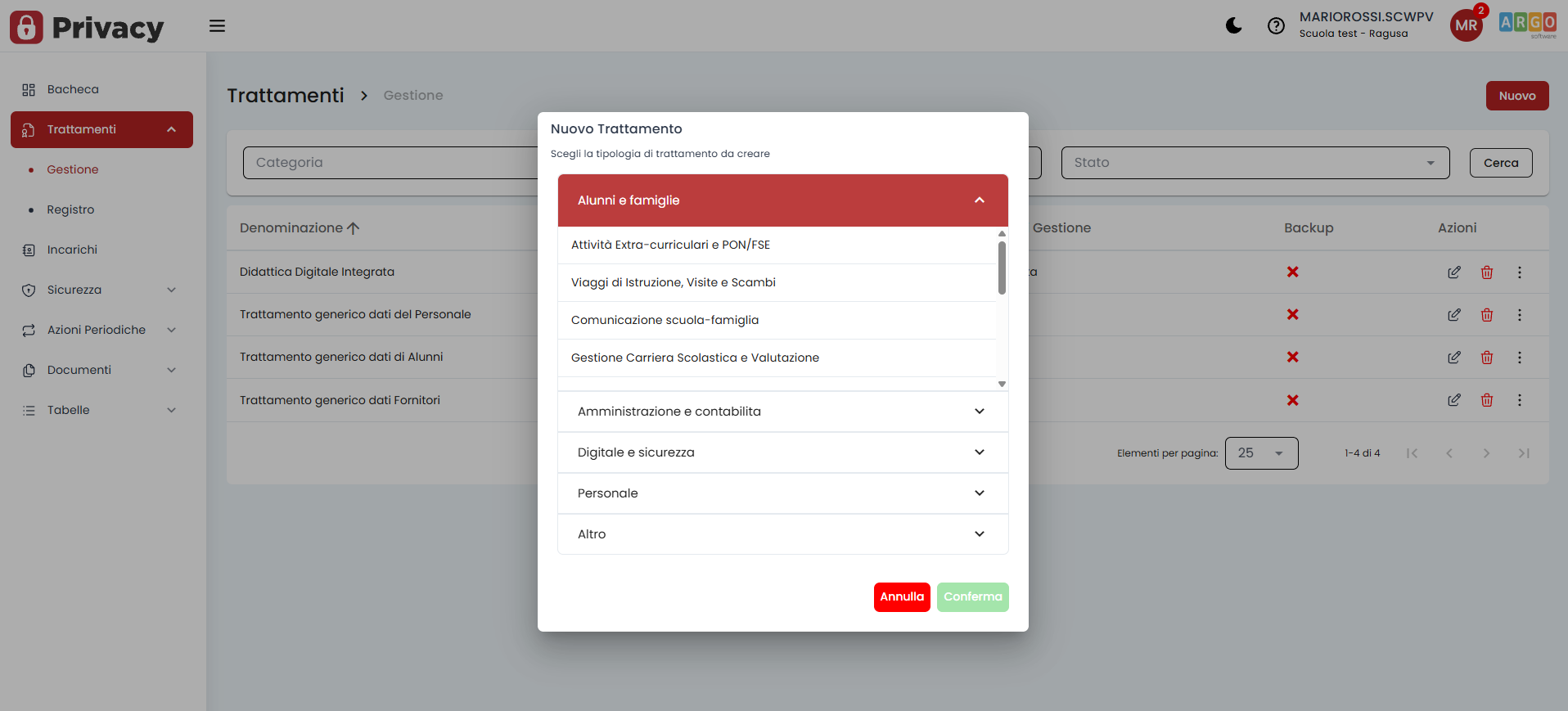The image size is (1568, 711).
Task: Click the Argo software logo
Action: (x=1527, y=25)
